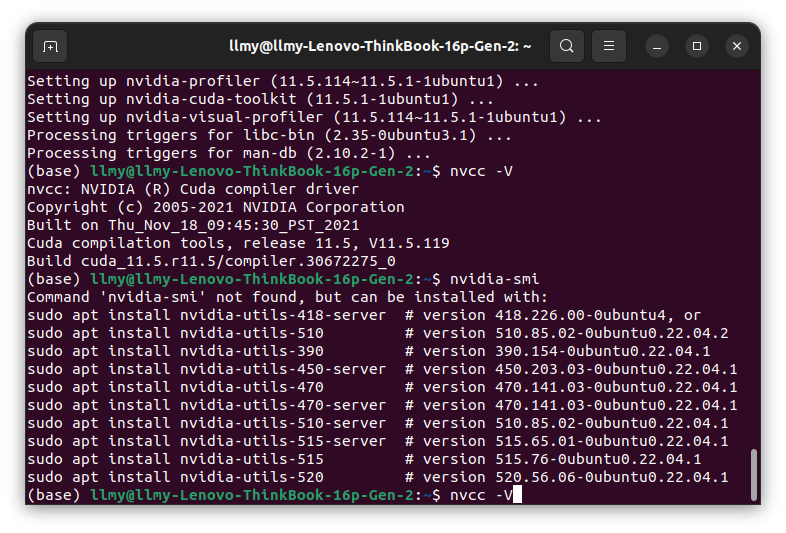Click the 'nvidia-smi' command at the prompt

pyautogui.click(x=494, y=279)
